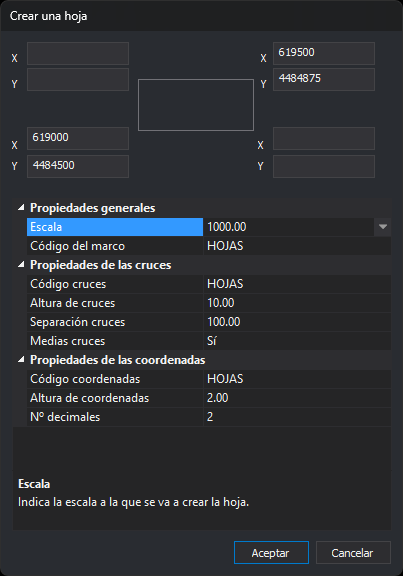Screen dimensions: 403x576
Task: Click the Propiedades de las cruces header text
Action: [x=101, y=265]
